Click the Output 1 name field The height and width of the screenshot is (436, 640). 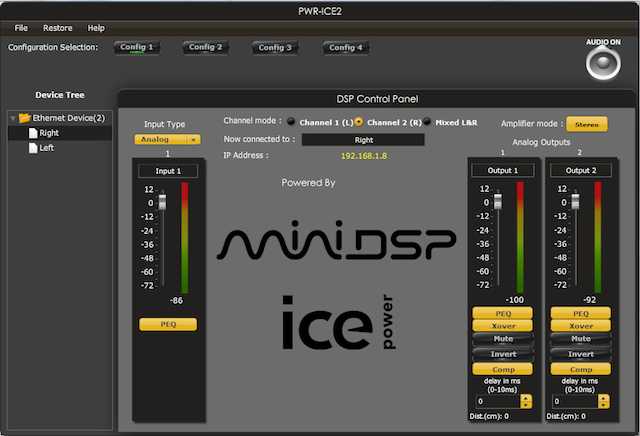click(503, 170)
